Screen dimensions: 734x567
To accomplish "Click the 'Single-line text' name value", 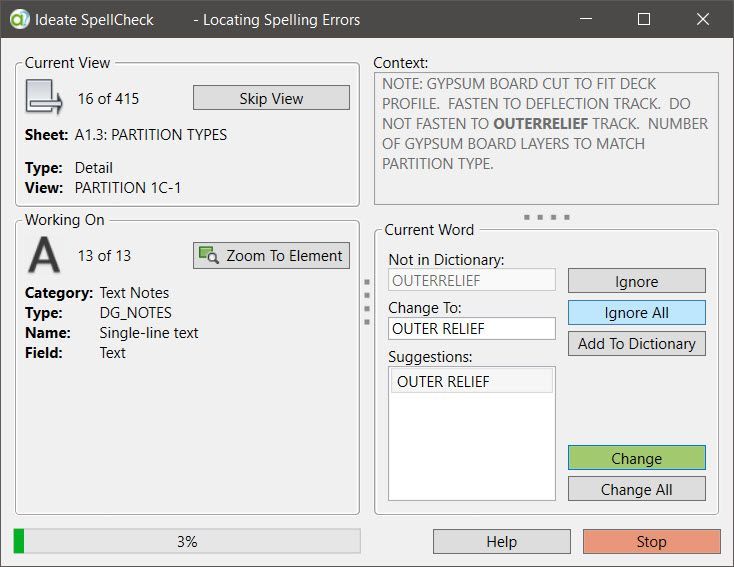I will click(149, 333).
